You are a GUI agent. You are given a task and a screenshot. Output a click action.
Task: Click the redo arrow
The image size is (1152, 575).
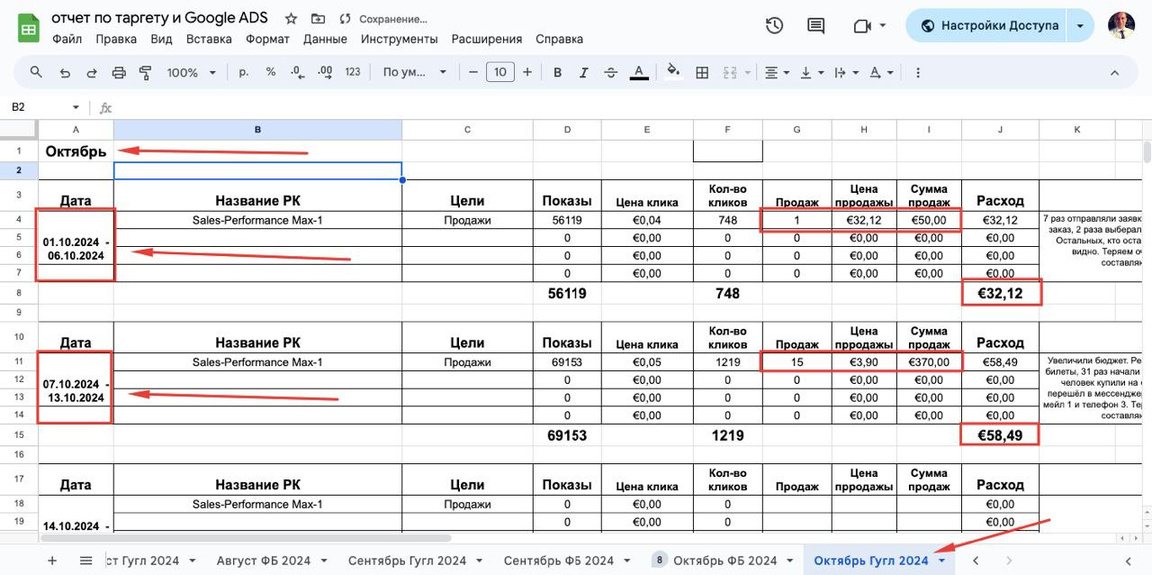point(92,72)
